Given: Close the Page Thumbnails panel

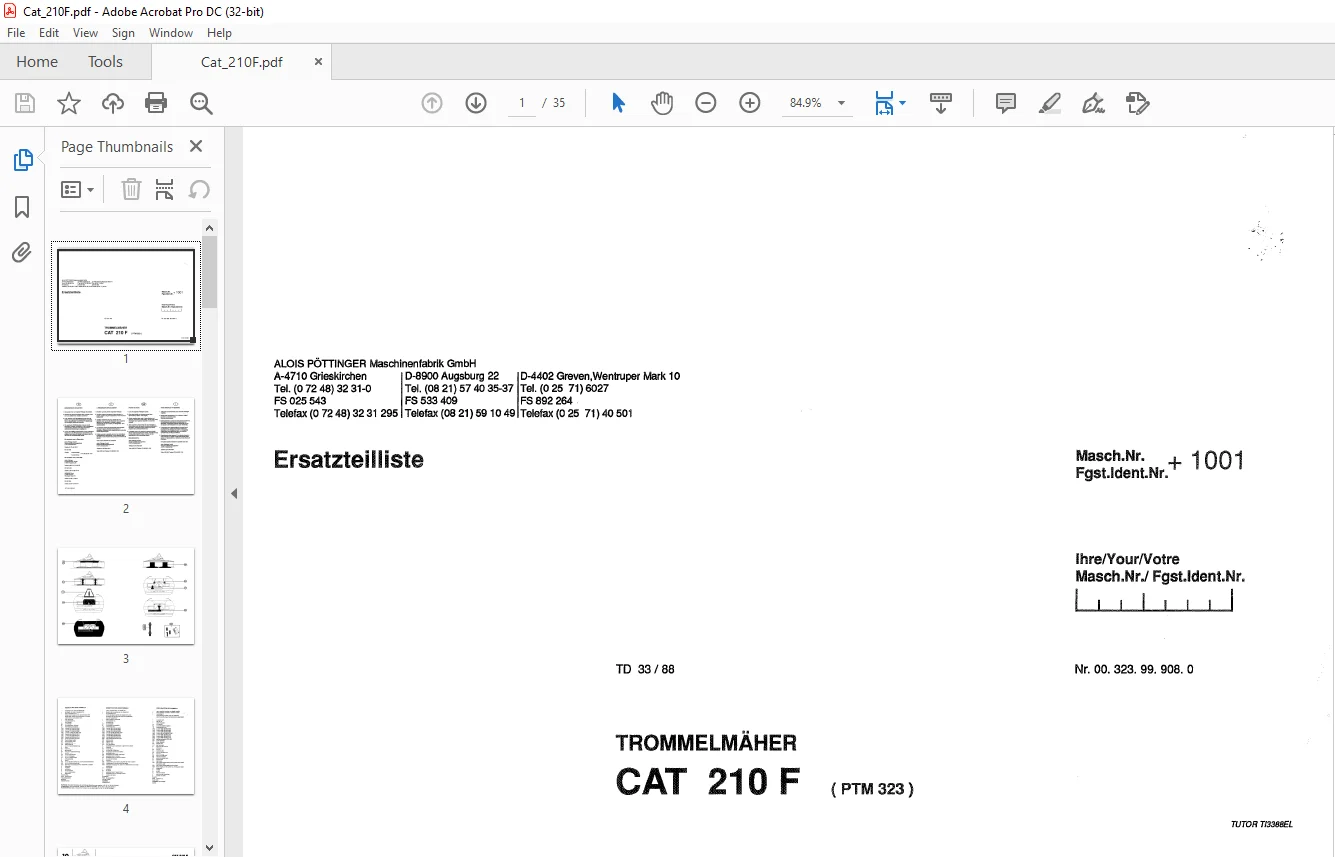Looking at the screenshot, I should coord(196,146).
